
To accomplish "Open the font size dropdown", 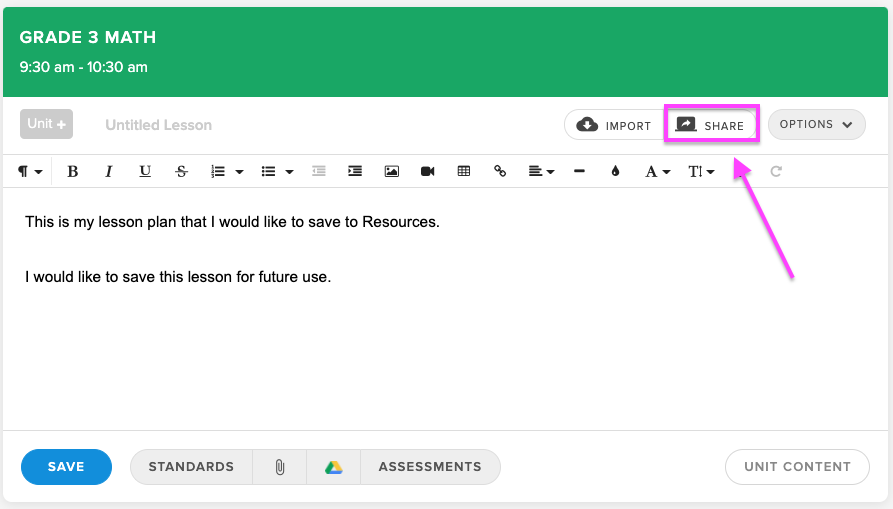I will point(701,171).
